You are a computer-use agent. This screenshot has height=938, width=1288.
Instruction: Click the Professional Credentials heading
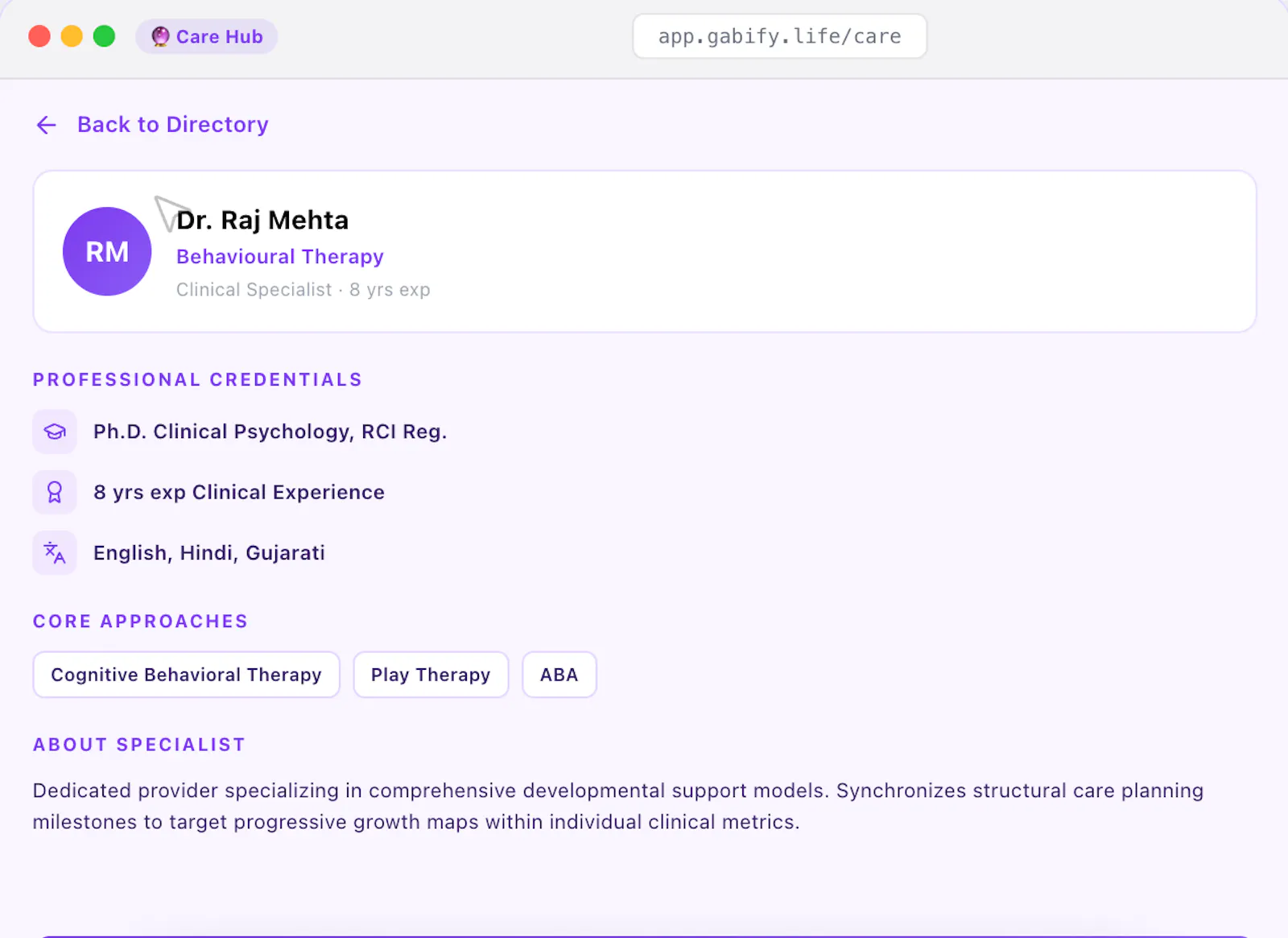(x=197, y=379)
